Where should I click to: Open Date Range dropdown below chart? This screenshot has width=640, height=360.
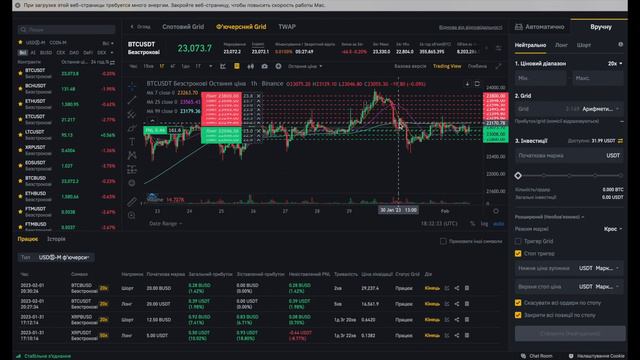165,224
